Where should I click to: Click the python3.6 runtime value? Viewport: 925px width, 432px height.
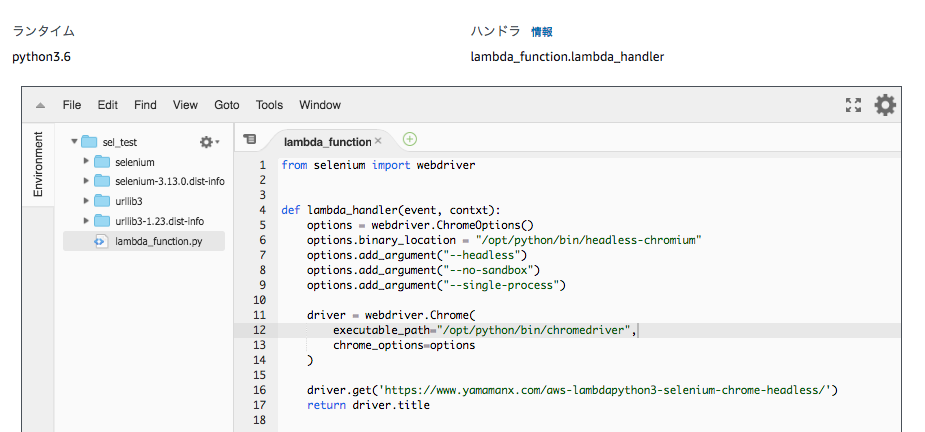click(x=41, y=57)
